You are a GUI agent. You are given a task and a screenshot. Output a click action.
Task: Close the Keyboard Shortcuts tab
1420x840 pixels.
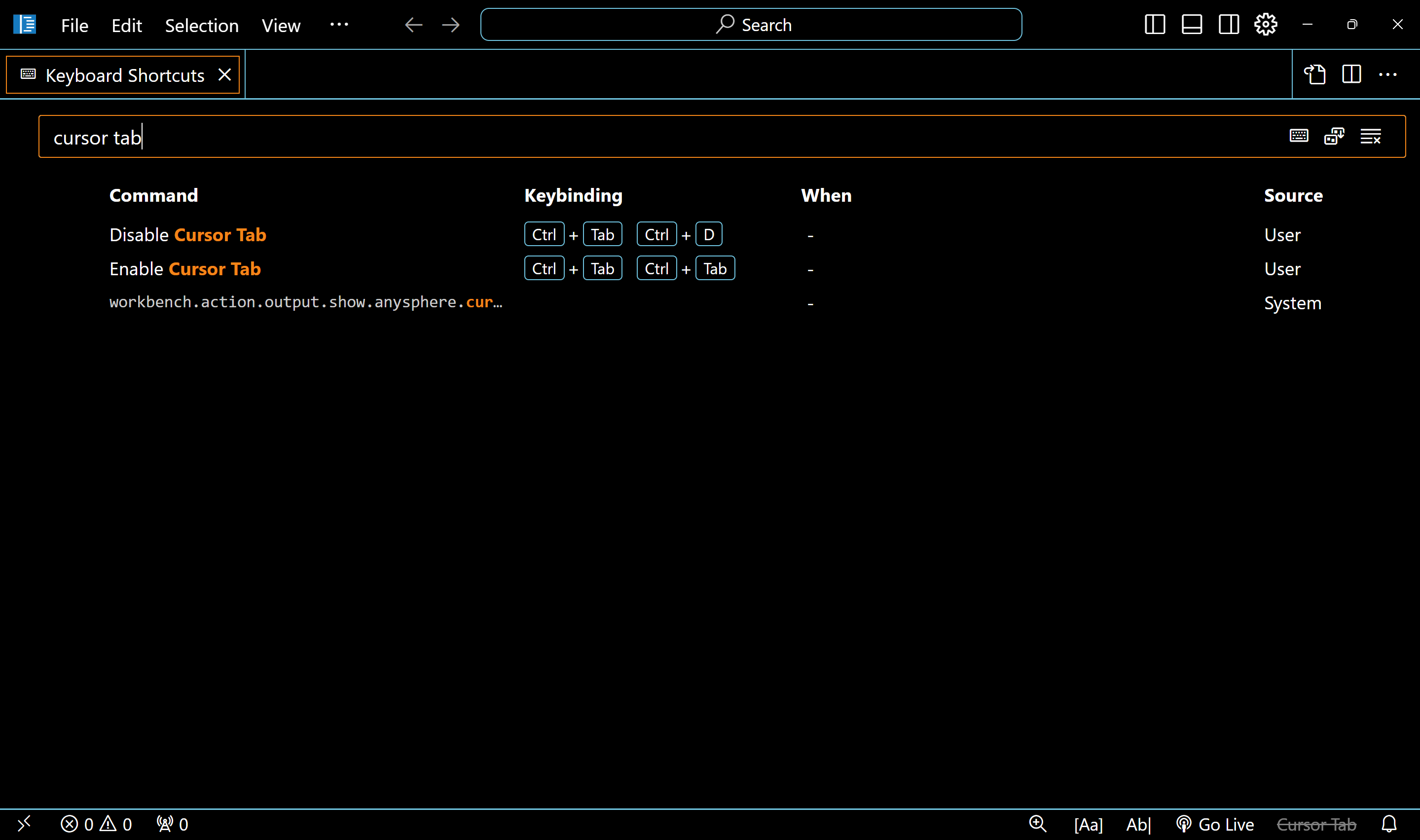[225, 74]
